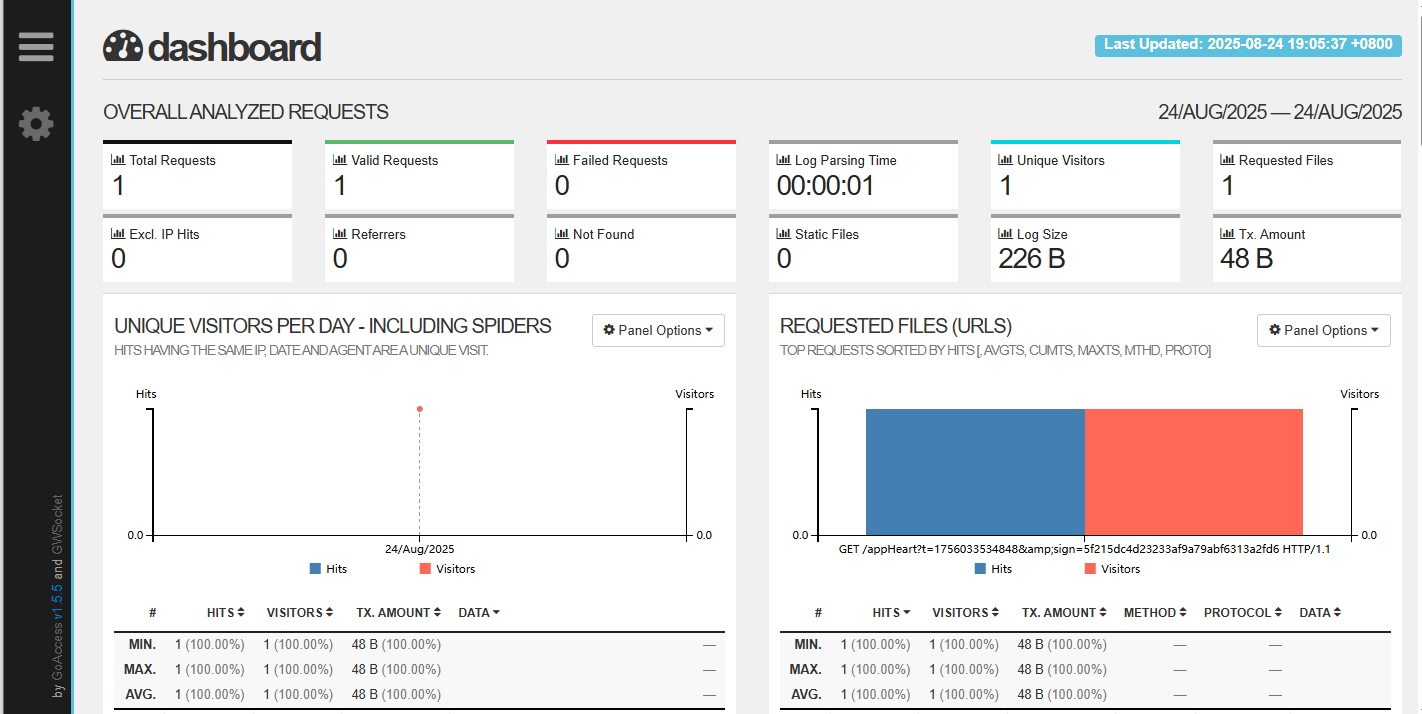
Task: Click the blue Hits bar in Requested Files chart
Action: 975,472
